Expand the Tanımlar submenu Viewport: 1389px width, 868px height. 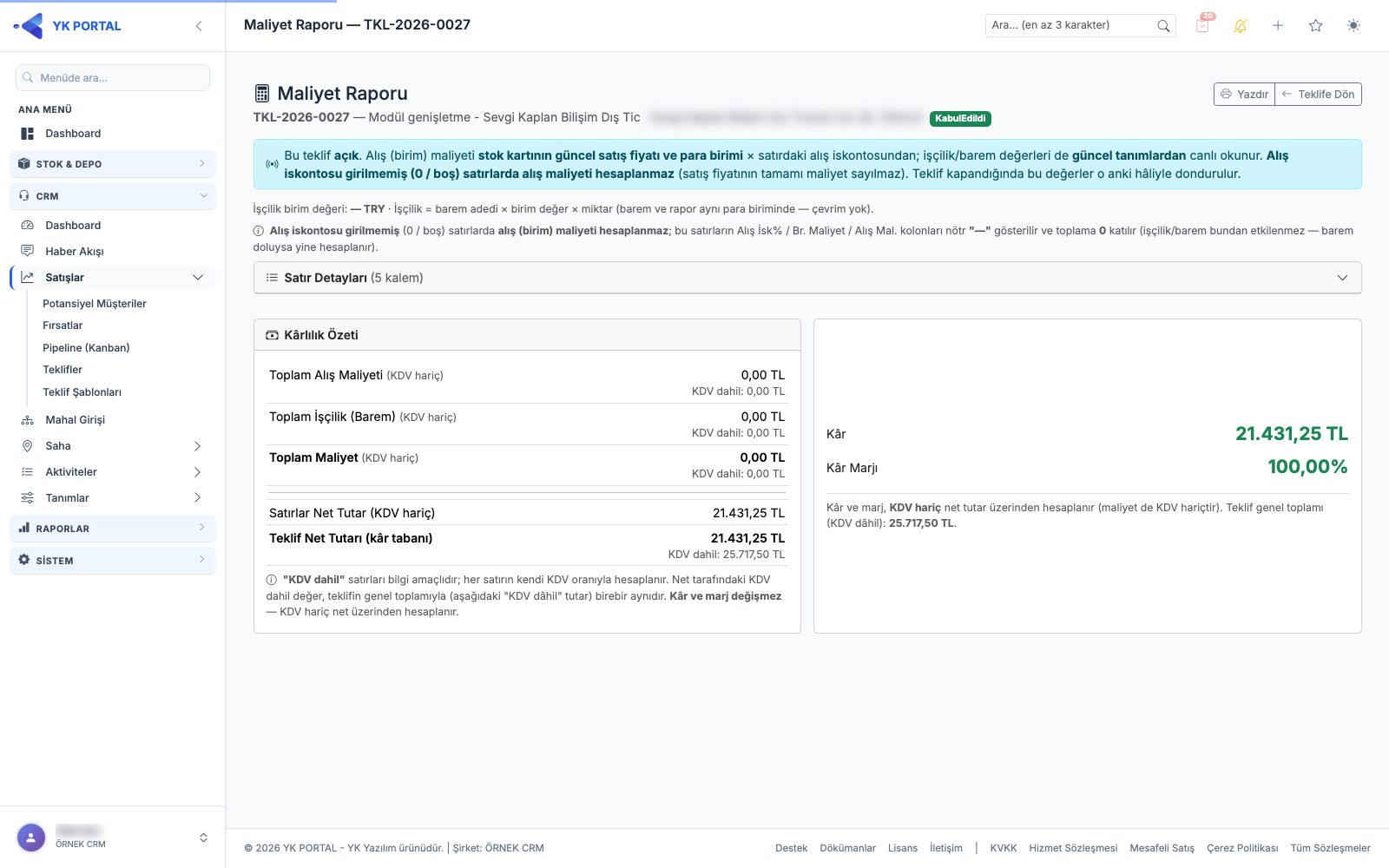(x=113, y=498)
